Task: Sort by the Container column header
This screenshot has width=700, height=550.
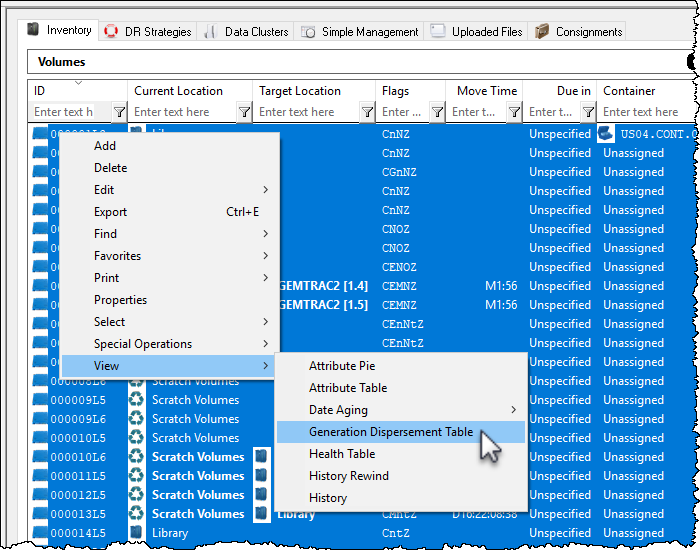Action: coord(647,91)
